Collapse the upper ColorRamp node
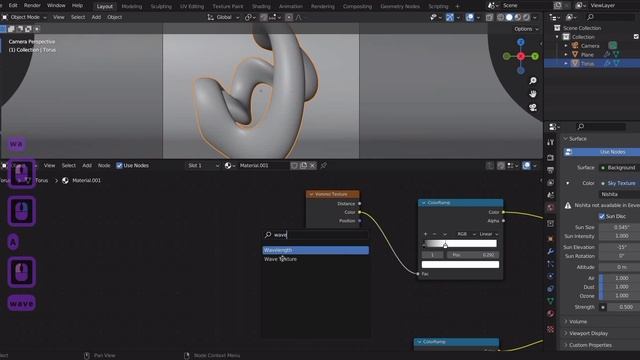Screen dimensions: 640x360 coord(424,203)
